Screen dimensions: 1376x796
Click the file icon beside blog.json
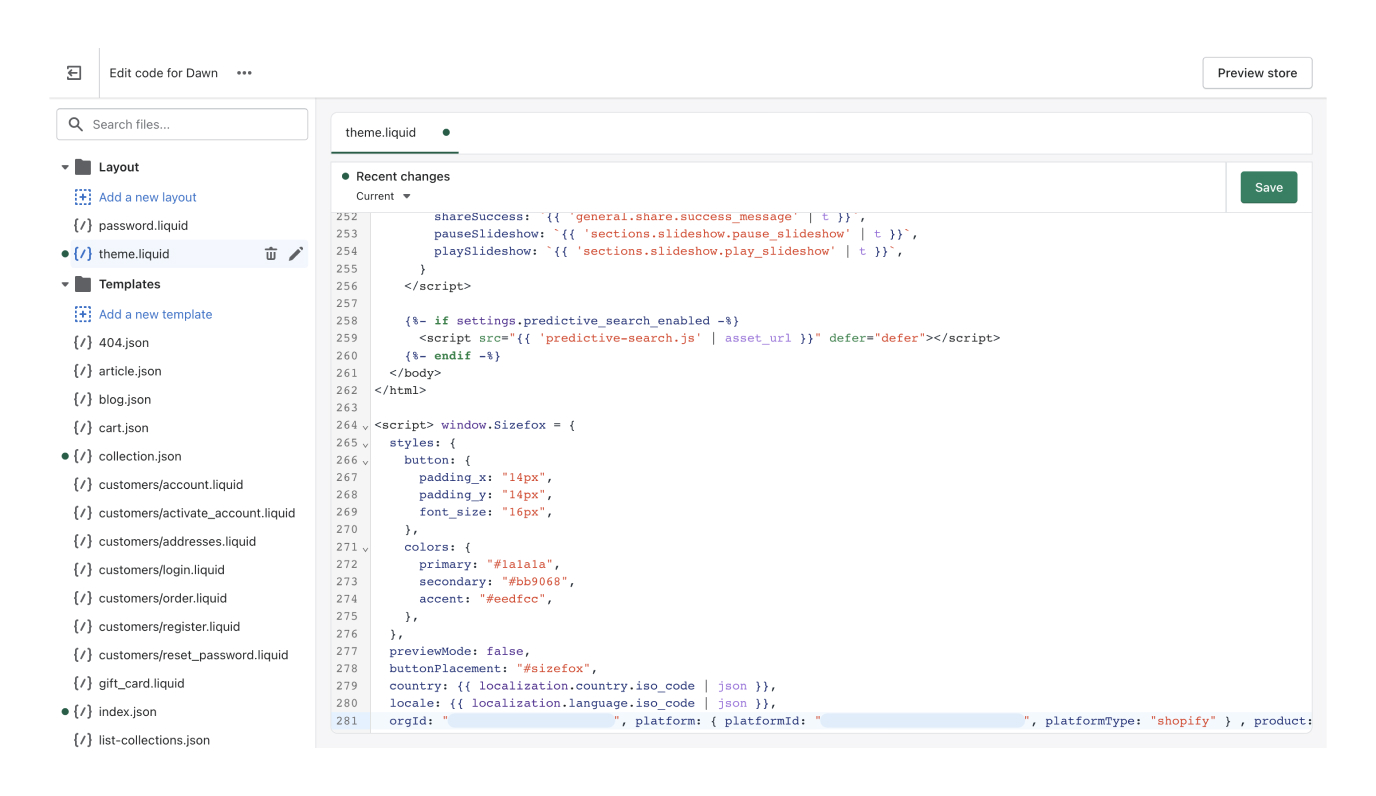pos(83,399)
